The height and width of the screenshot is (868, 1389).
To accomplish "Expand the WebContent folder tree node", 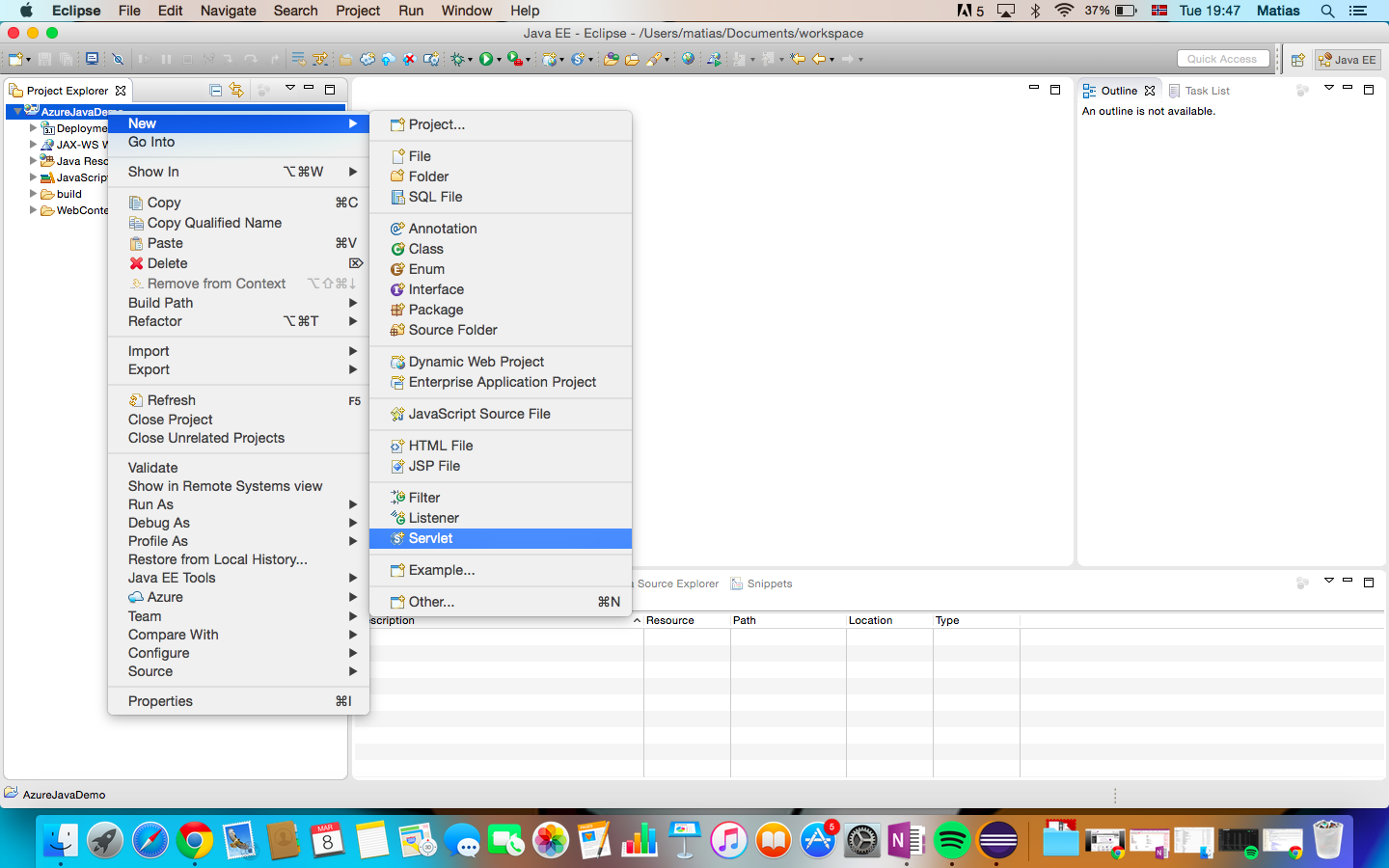I will pos(33,210).
